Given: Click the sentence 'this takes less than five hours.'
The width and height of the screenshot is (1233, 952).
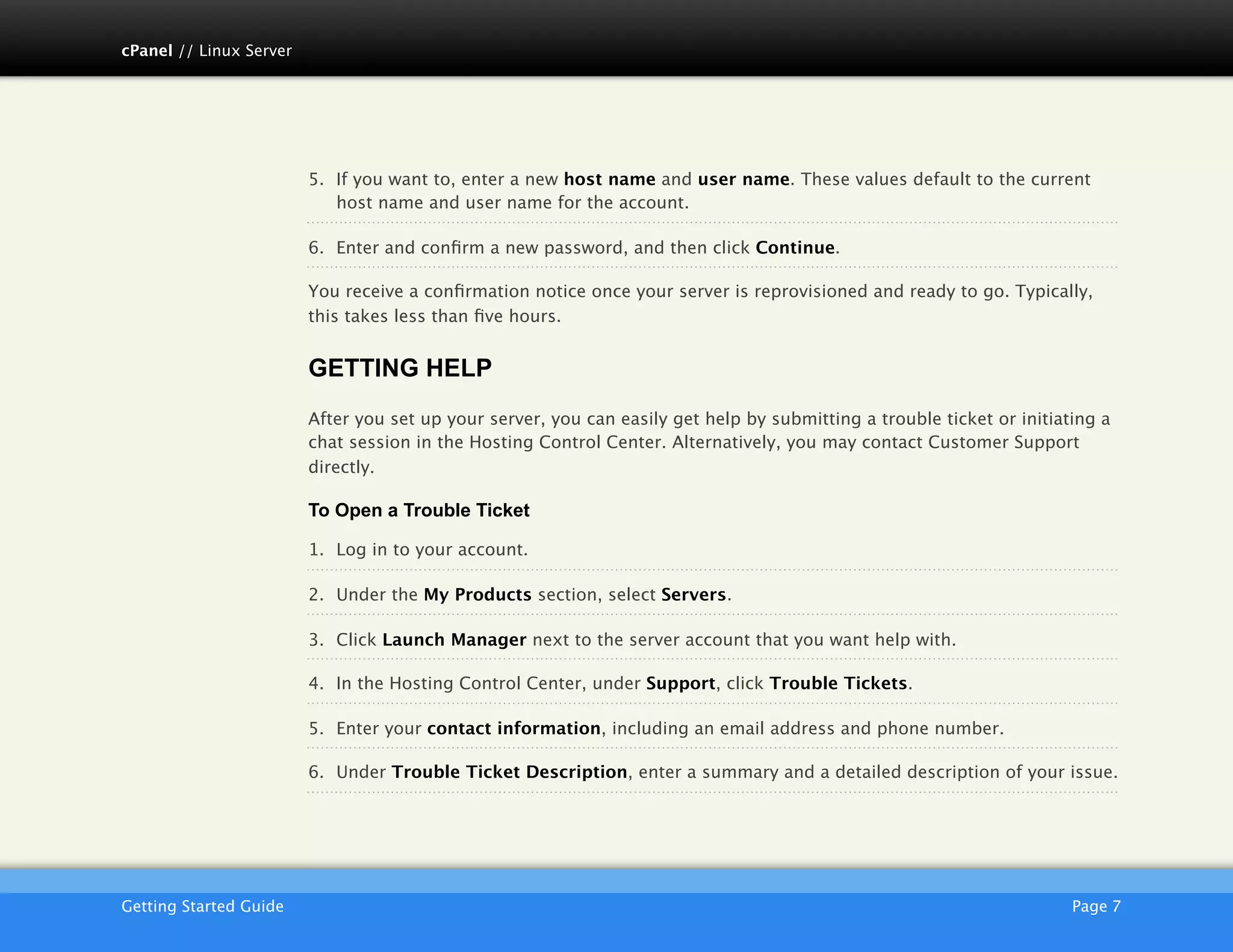Looking at the screenshot, I should point(435,316).
